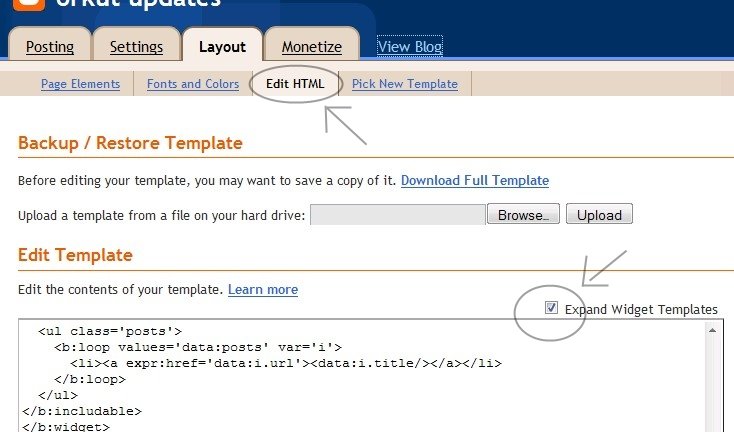Click the code line "<ul class='posts'>"
The height and width of the screenshot is (432, 734).
(x=110, y=331)
